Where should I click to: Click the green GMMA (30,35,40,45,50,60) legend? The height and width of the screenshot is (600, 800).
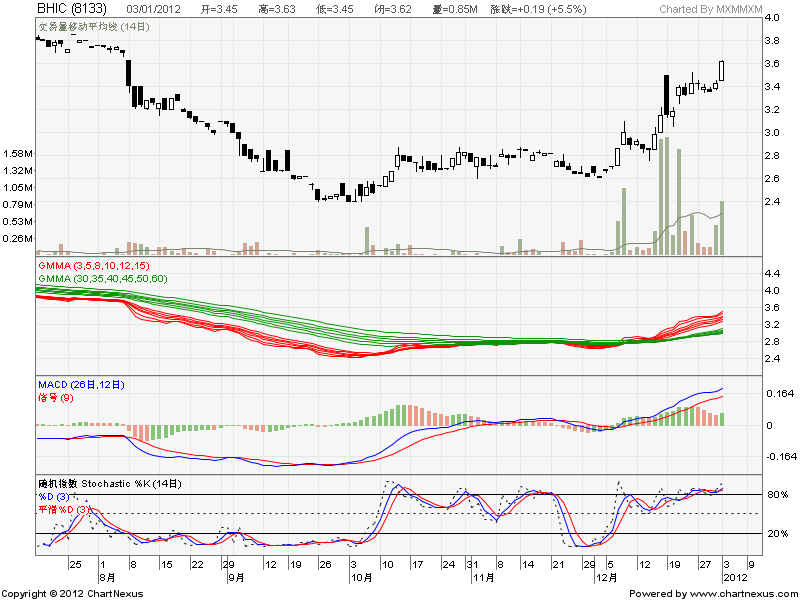point(103,278)
